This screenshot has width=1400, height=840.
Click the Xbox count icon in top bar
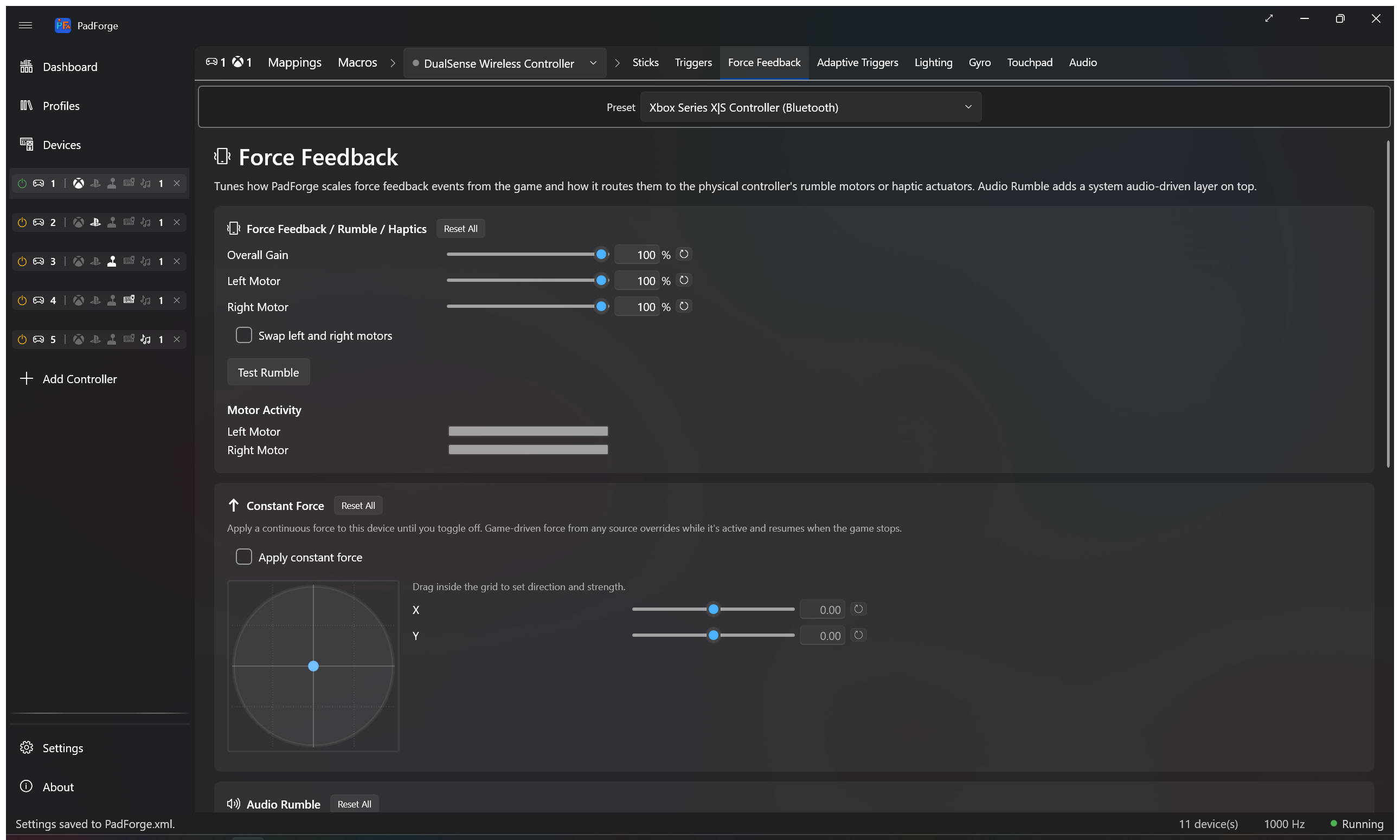click(238, 62)
